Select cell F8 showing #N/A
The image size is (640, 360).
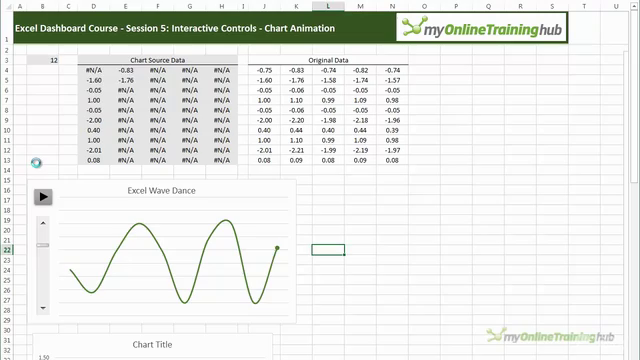point(158,110)
